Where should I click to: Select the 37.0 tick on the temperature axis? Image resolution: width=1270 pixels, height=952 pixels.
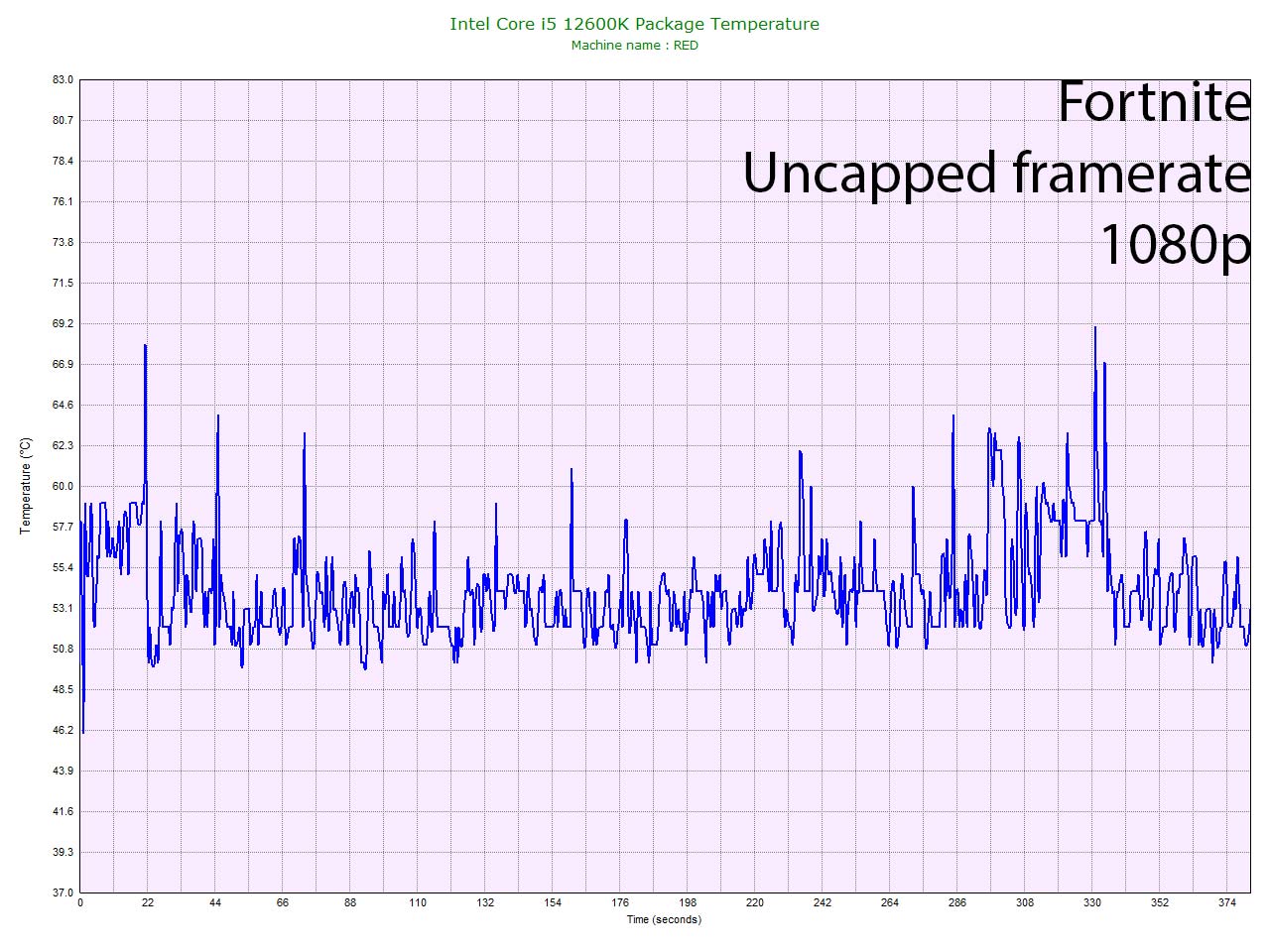63,892
